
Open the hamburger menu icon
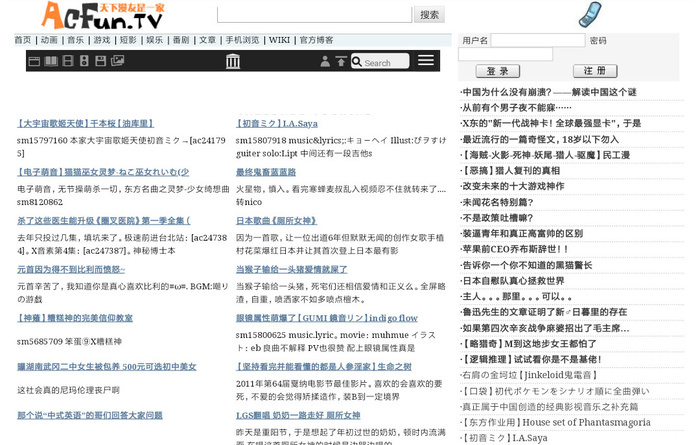click(x=426, y=60)
